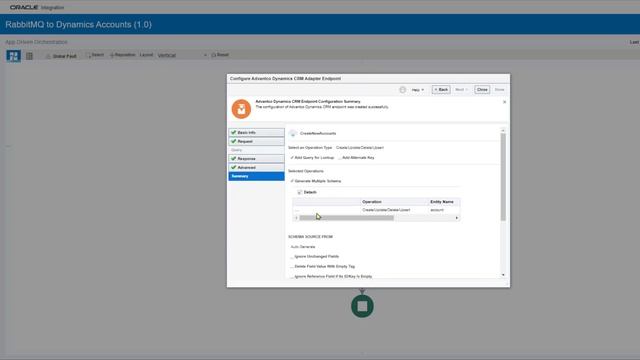640x360 pixels.
Task: Click the Reposition tool in the toolbar
Action: click(x=122, y=55)
